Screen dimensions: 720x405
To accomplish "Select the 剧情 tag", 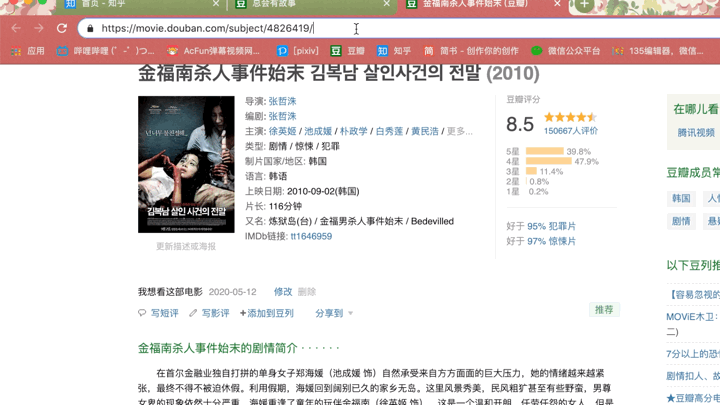I will (681, 221).
